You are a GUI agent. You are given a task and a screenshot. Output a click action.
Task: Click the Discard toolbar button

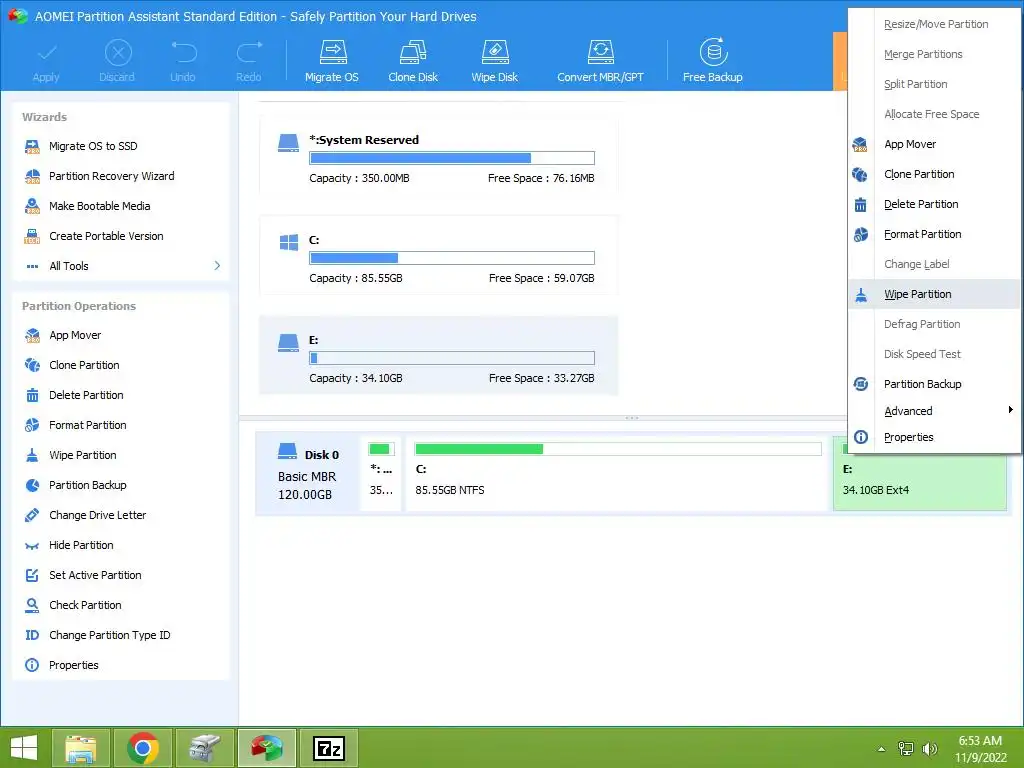pyautogui.click(x=117, y=62)
